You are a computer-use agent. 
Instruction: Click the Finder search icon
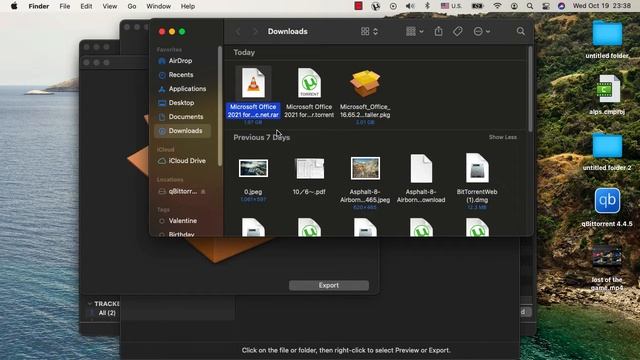(x=520, y=31)
